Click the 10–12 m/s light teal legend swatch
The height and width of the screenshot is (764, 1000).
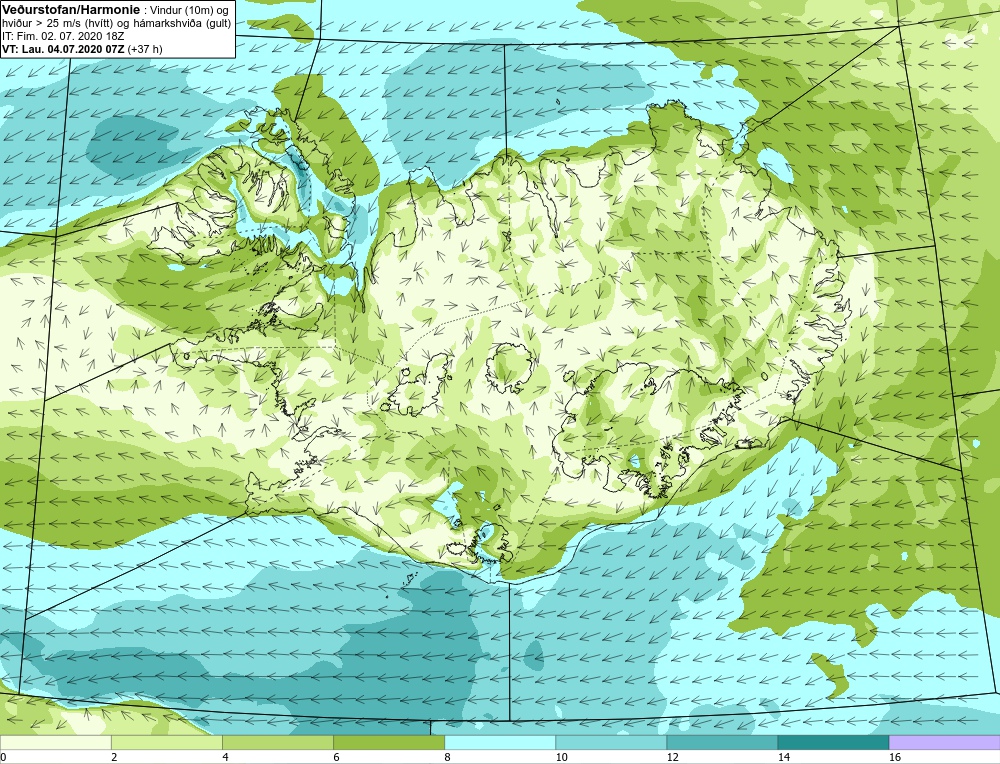click(610, 743)
